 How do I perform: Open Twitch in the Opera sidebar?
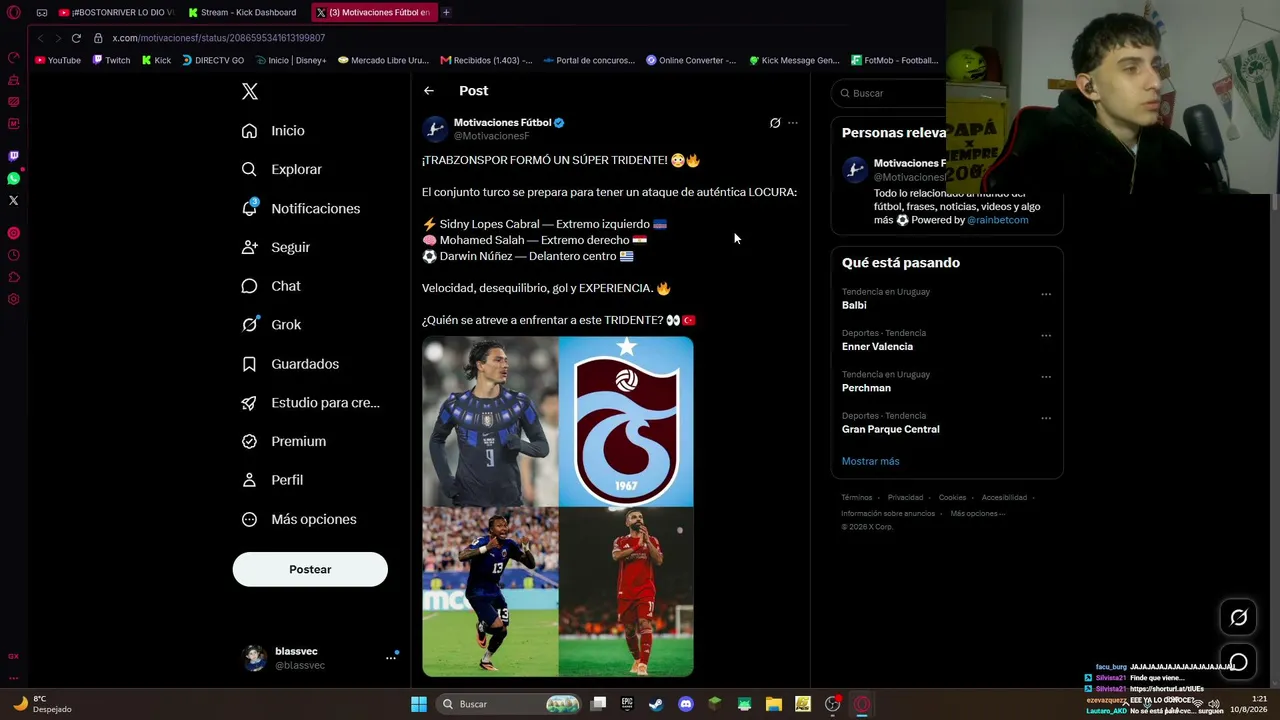click(13, 156)
